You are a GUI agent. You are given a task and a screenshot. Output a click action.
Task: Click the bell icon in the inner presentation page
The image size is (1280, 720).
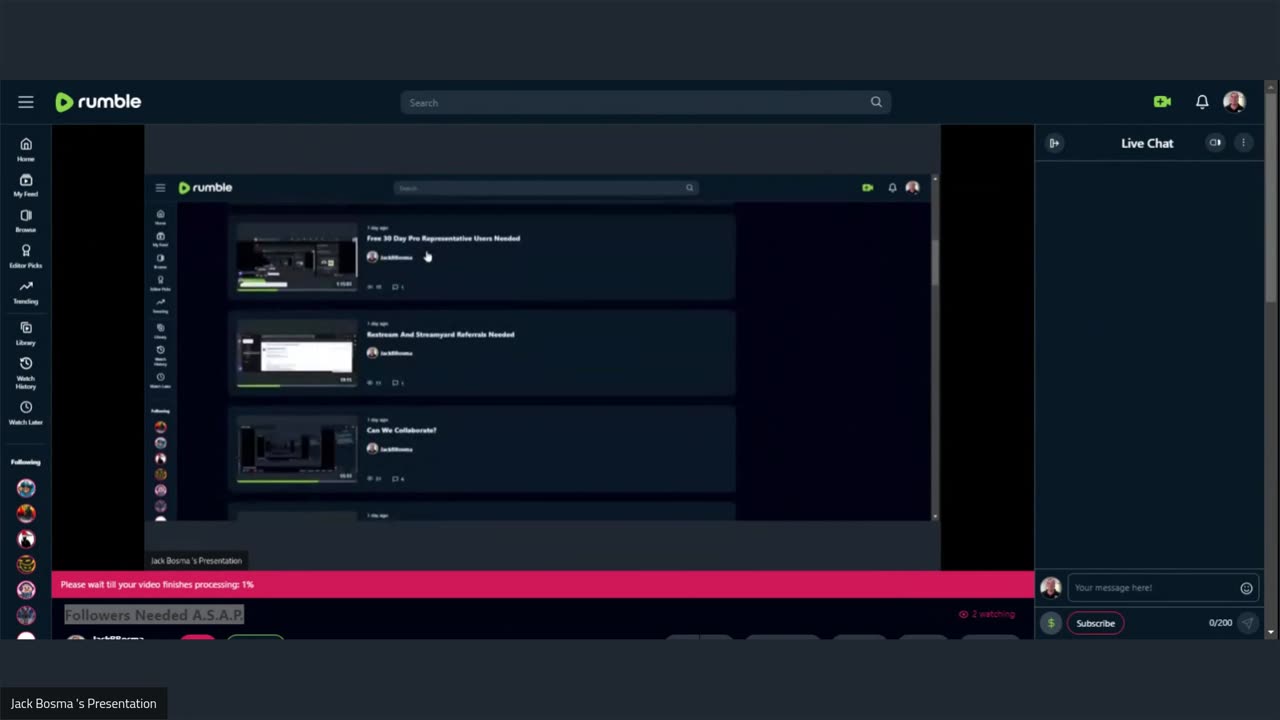(x=892, y=188)
